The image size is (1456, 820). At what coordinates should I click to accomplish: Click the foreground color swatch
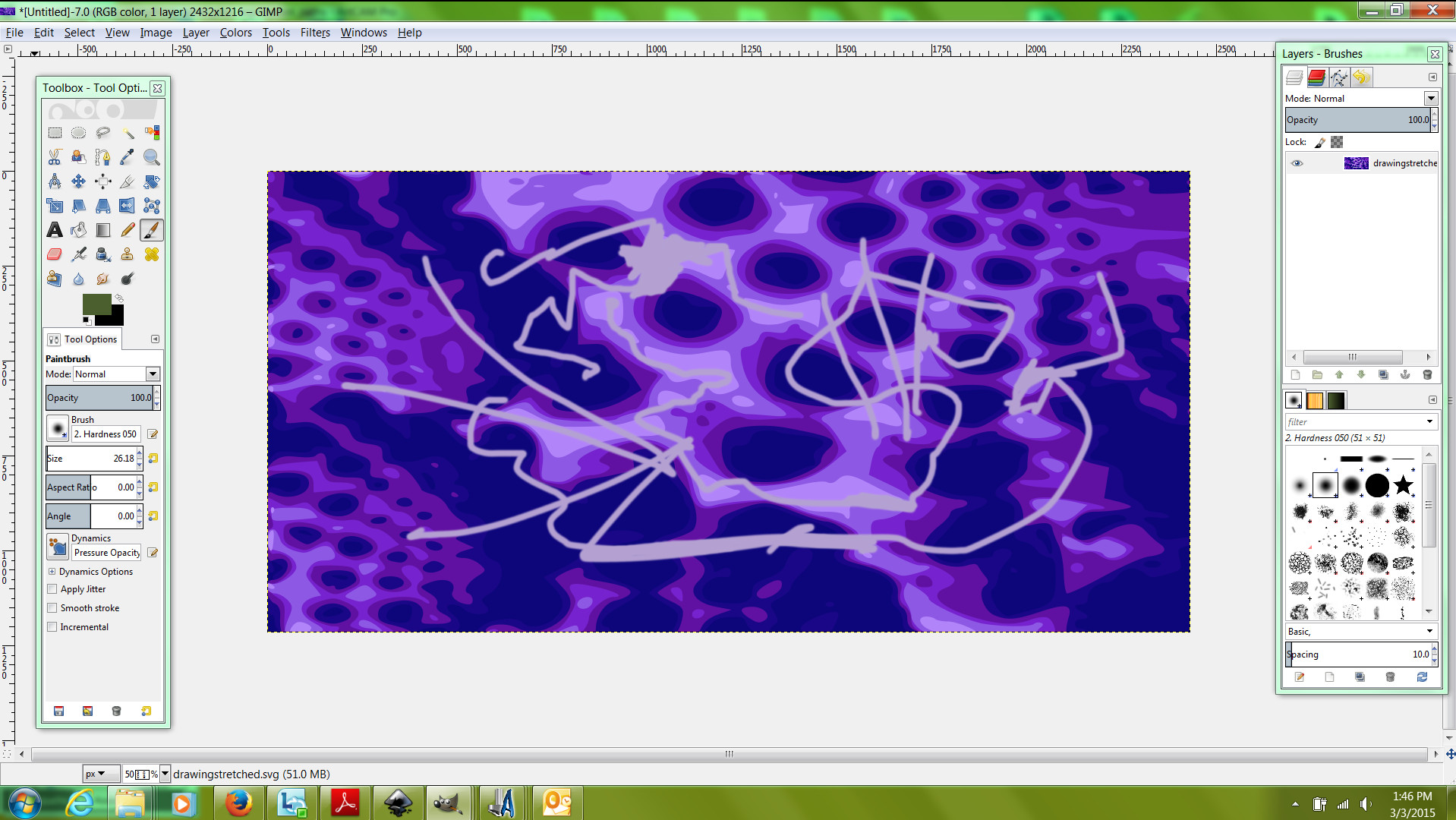(x=96, y=304)
